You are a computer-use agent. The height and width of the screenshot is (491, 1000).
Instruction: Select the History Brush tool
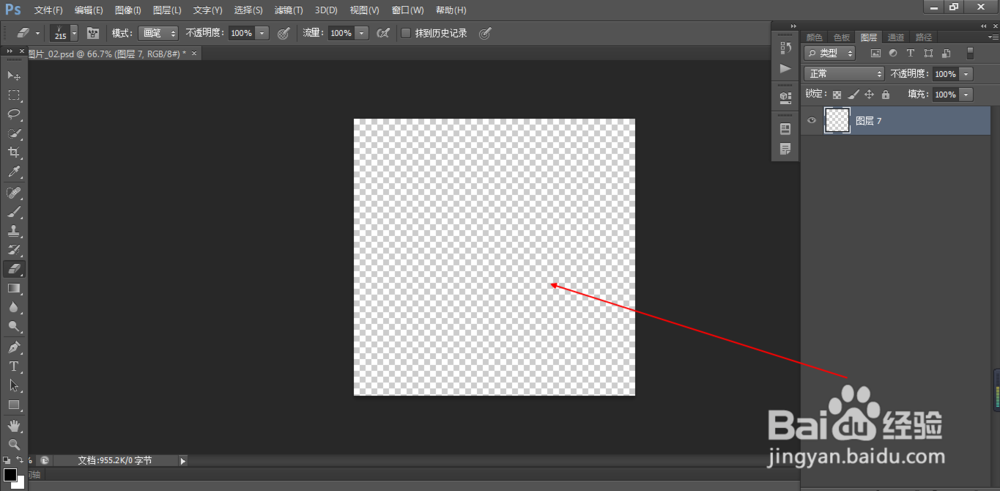(x=14, y=250)
